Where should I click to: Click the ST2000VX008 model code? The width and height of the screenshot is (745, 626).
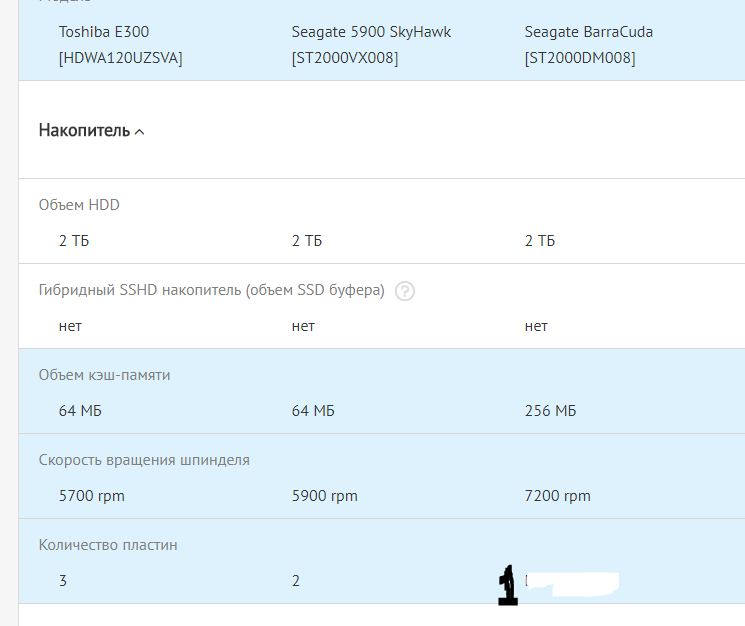click(345, 58)
